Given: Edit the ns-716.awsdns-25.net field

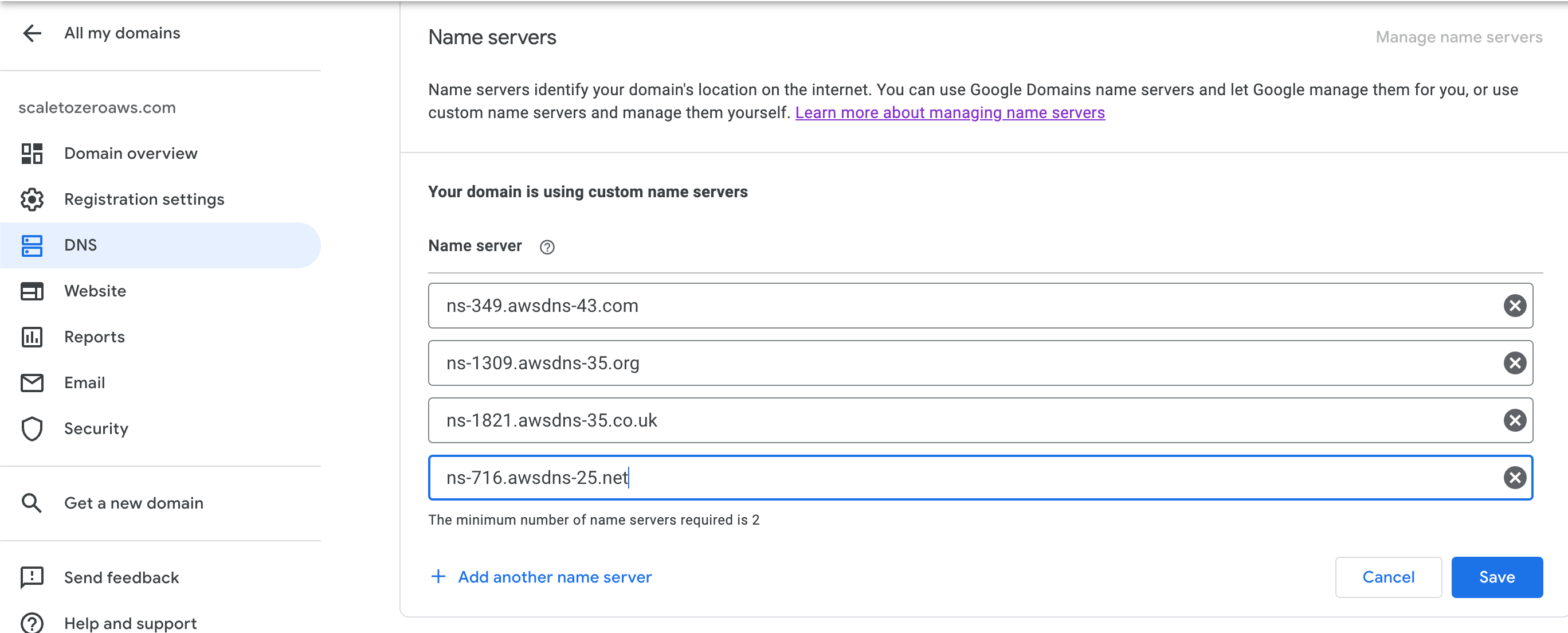Looking at the screenshot, I should tap(980, 478).
